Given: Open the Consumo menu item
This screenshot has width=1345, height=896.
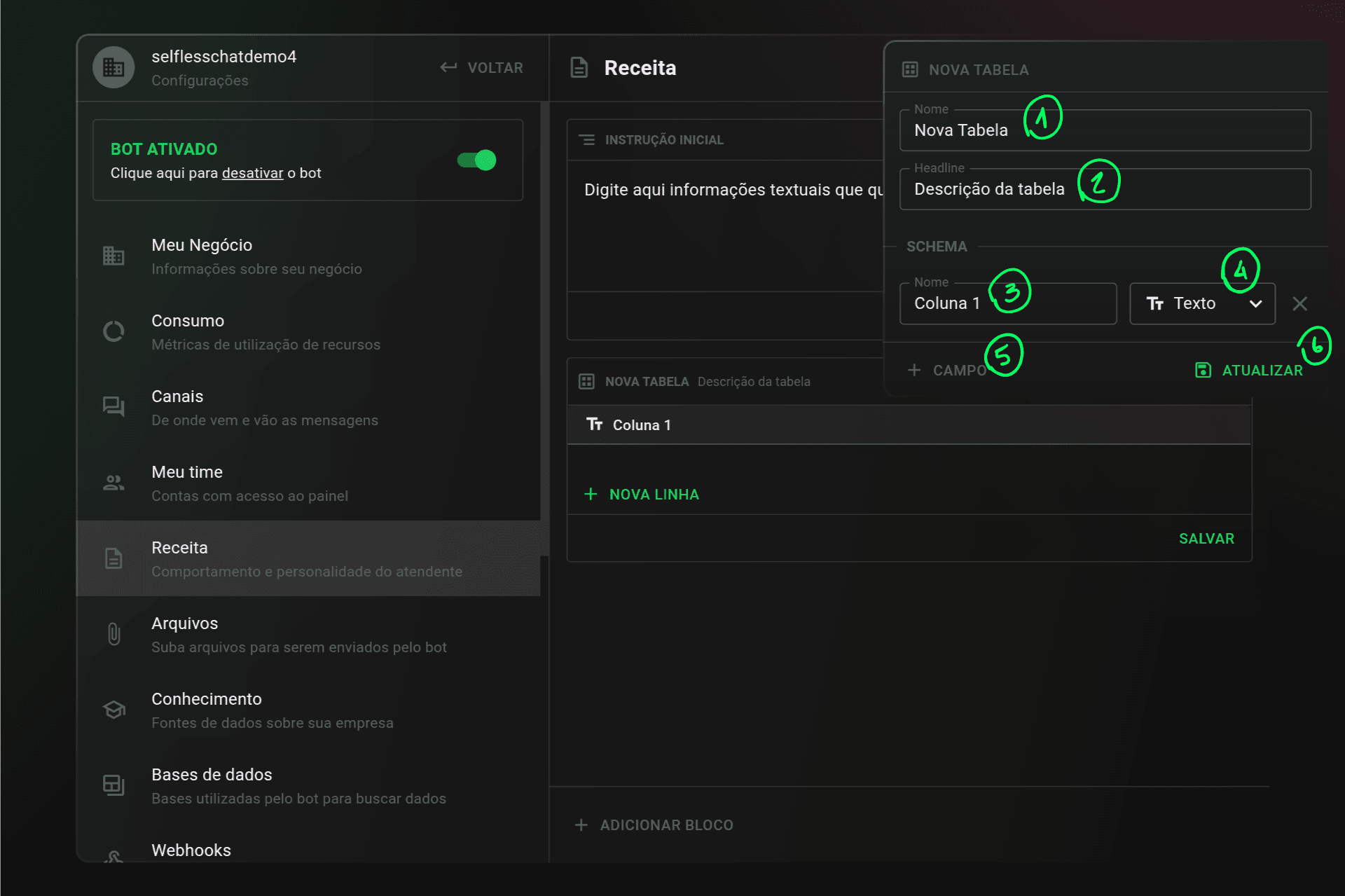Looking at the screenshot, I should (x=308, y=331).
